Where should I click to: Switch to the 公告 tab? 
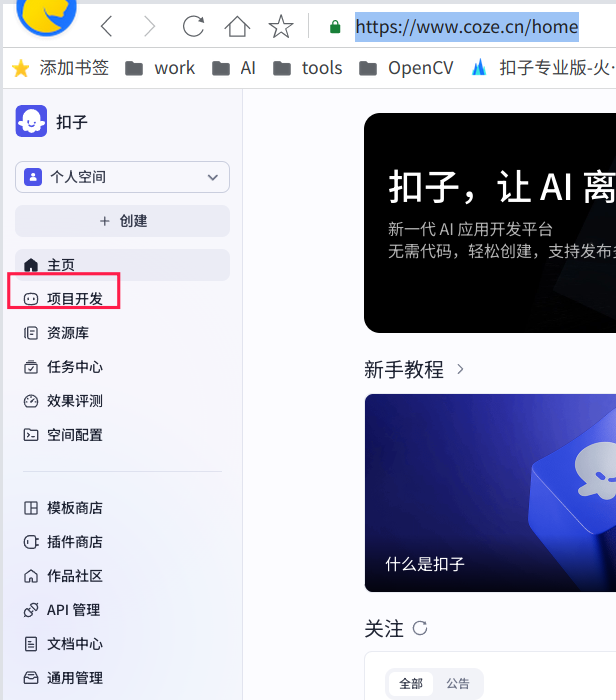pos(458,683)
